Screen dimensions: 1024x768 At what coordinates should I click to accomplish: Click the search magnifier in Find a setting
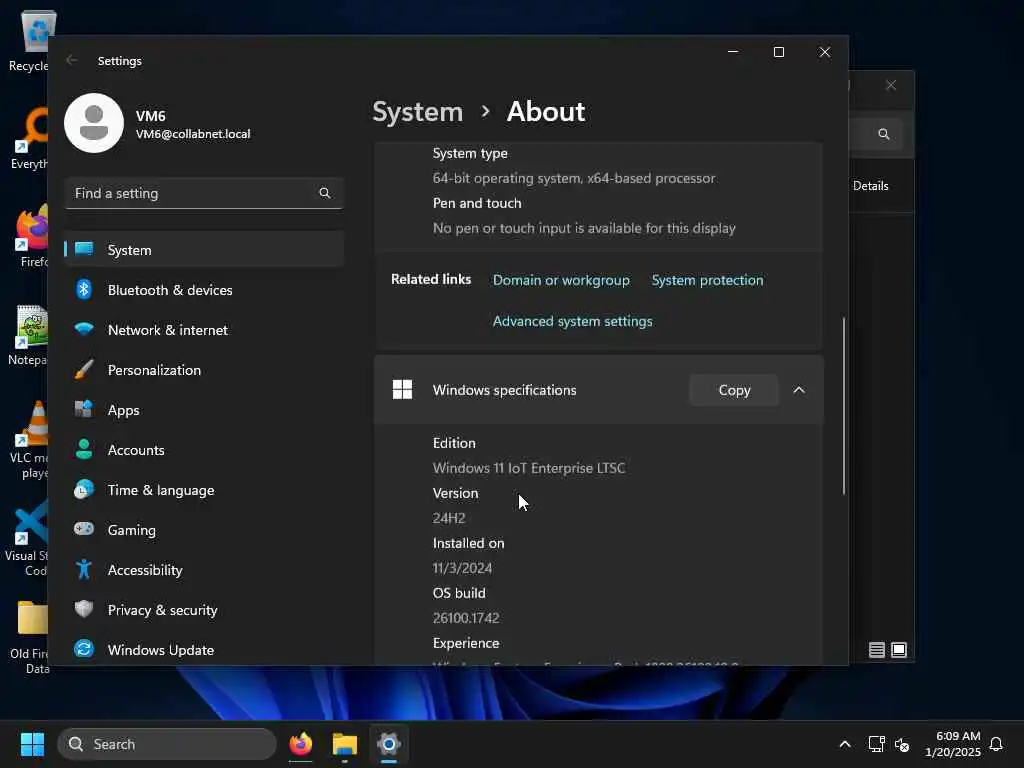(325, 193)
